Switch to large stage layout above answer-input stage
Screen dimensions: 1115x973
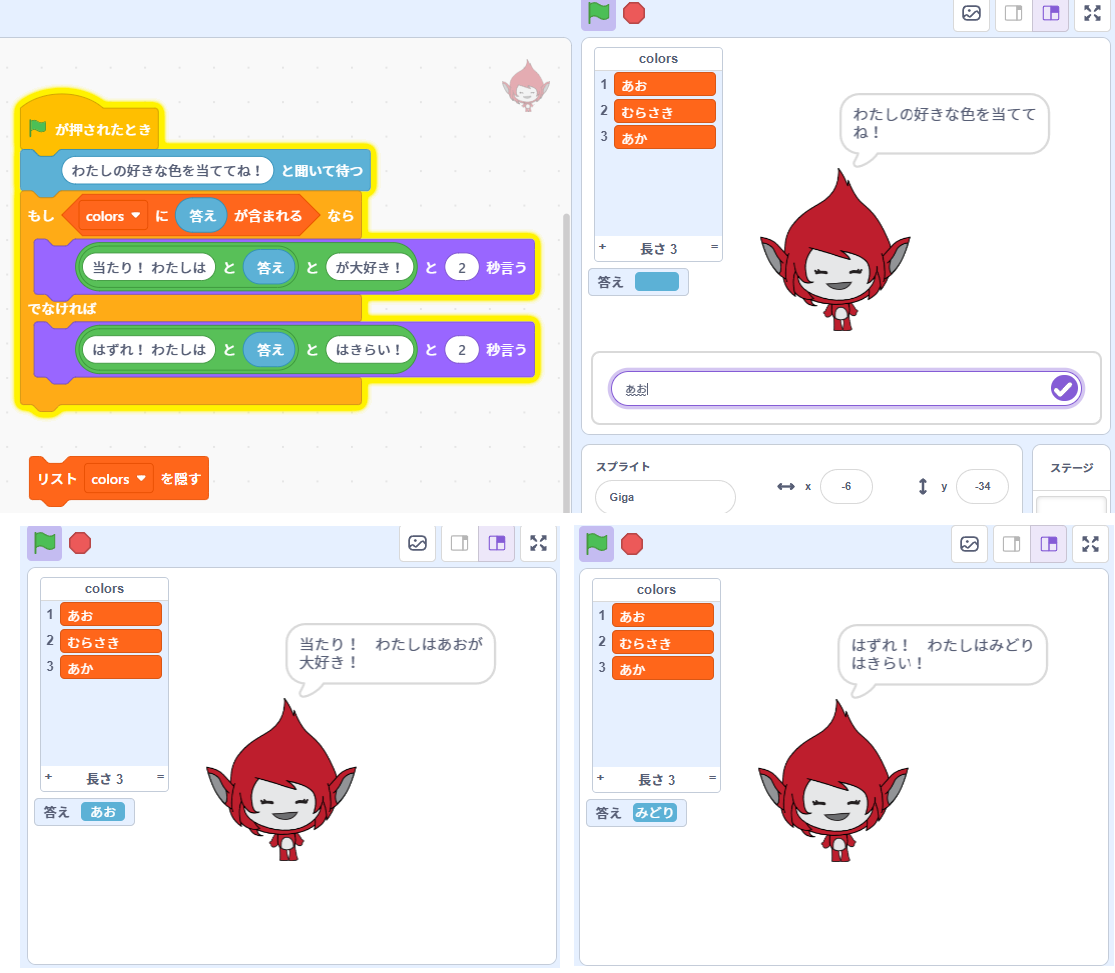tap(1050, 13)
